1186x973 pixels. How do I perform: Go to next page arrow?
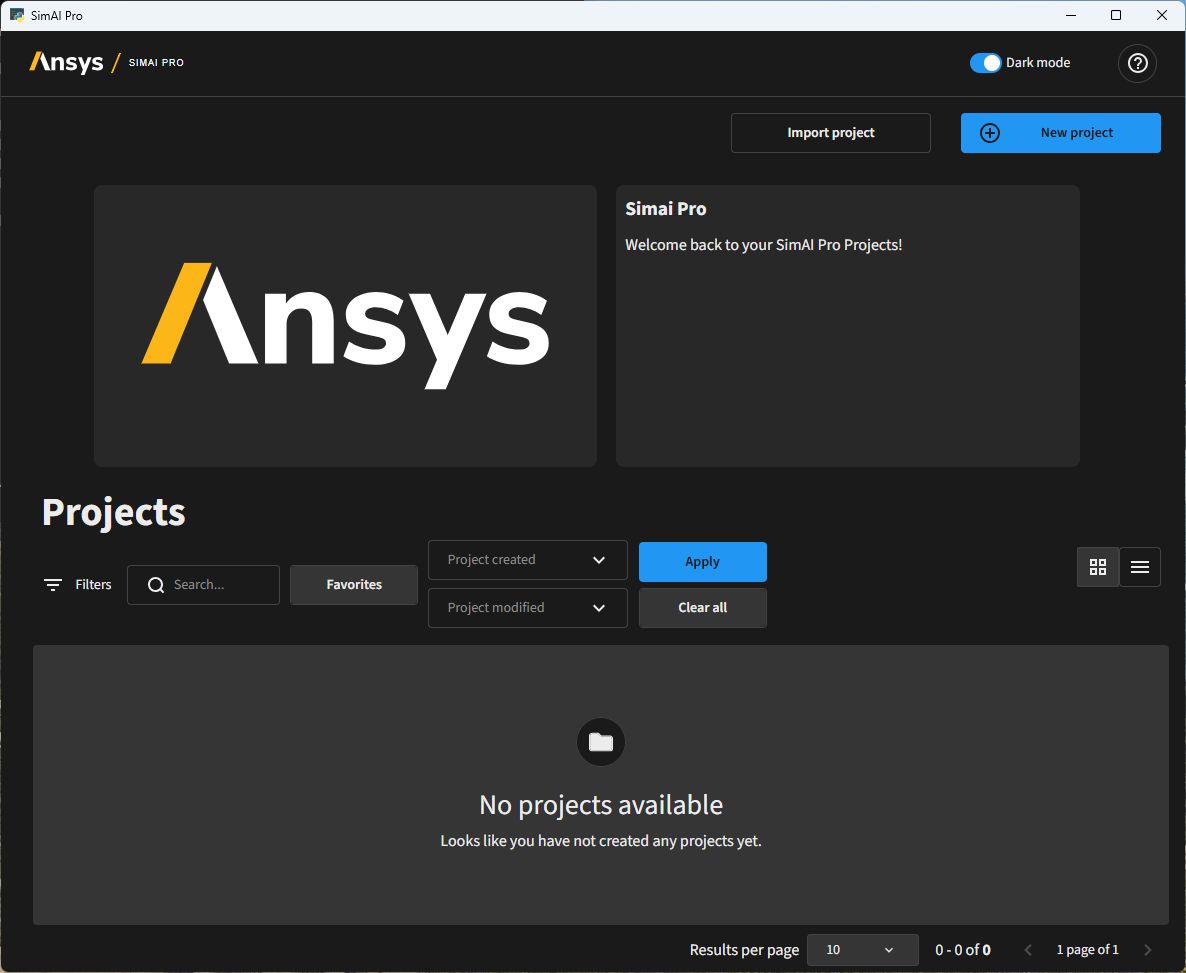click(1147, 950)
